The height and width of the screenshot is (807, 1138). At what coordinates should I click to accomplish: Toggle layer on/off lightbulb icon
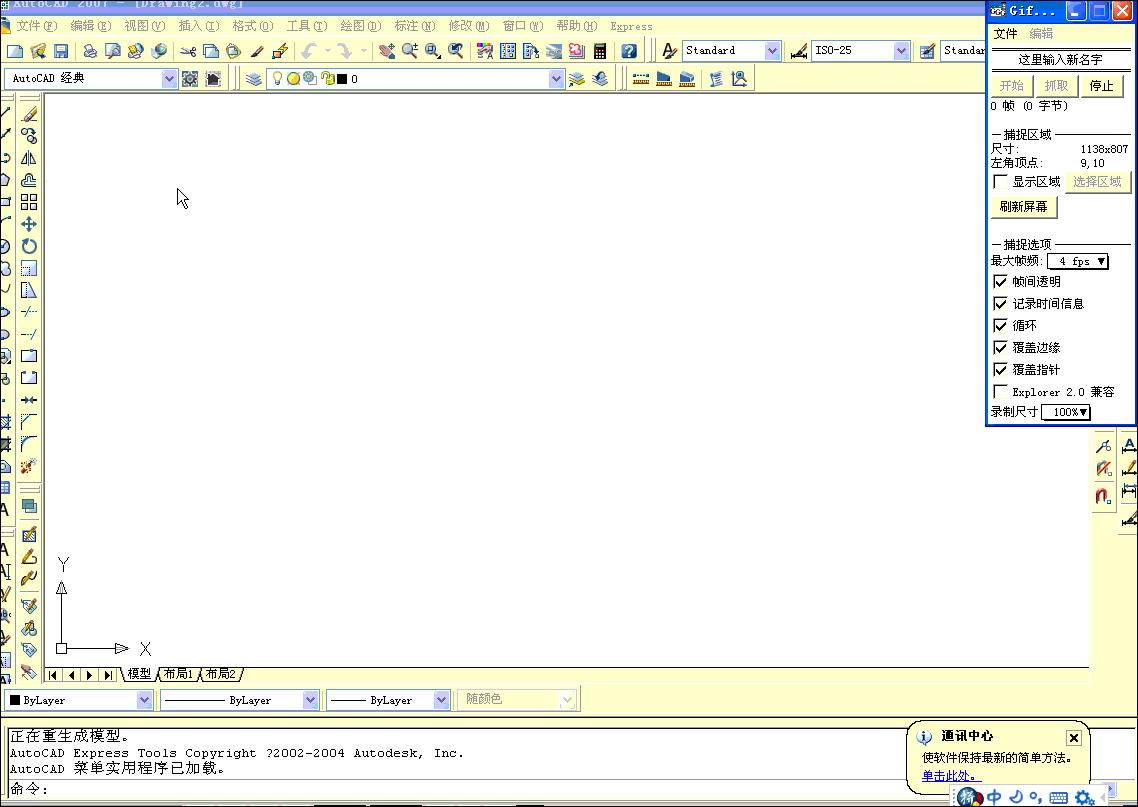tap(277, 78)
